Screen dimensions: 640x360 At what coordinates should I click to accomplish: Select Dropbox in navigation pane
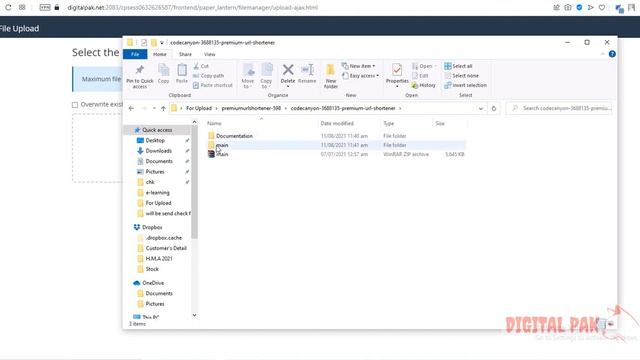point(152,227)
